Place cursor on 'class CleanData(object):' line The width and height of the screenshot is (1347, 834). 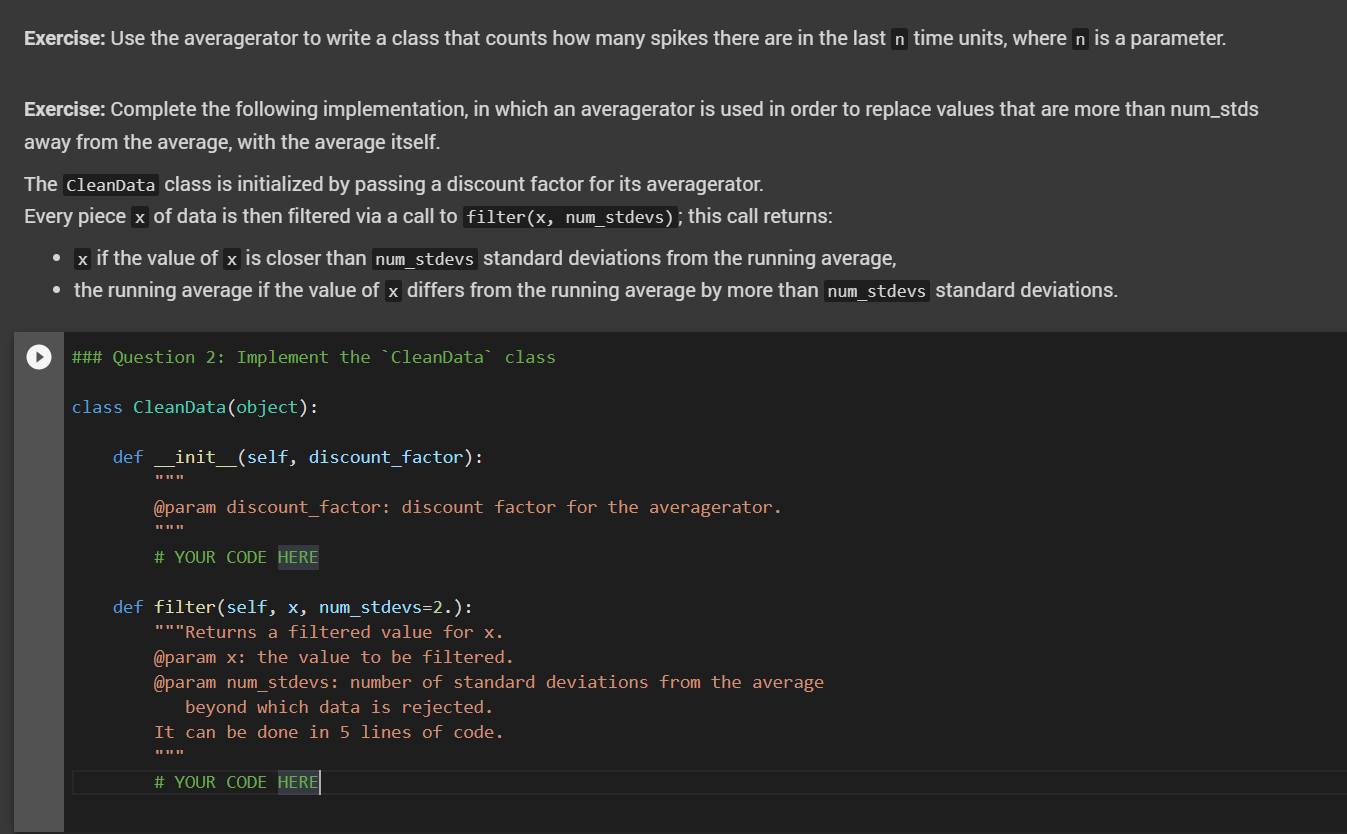click(195, 407)
